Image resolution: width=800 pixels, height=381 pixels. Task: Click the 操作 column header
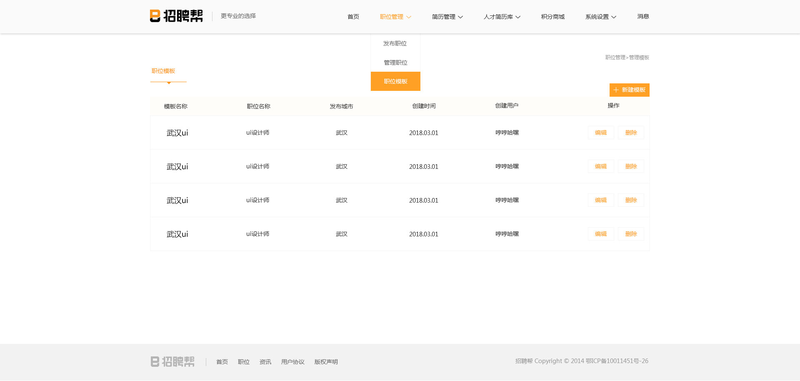point(613,106)
